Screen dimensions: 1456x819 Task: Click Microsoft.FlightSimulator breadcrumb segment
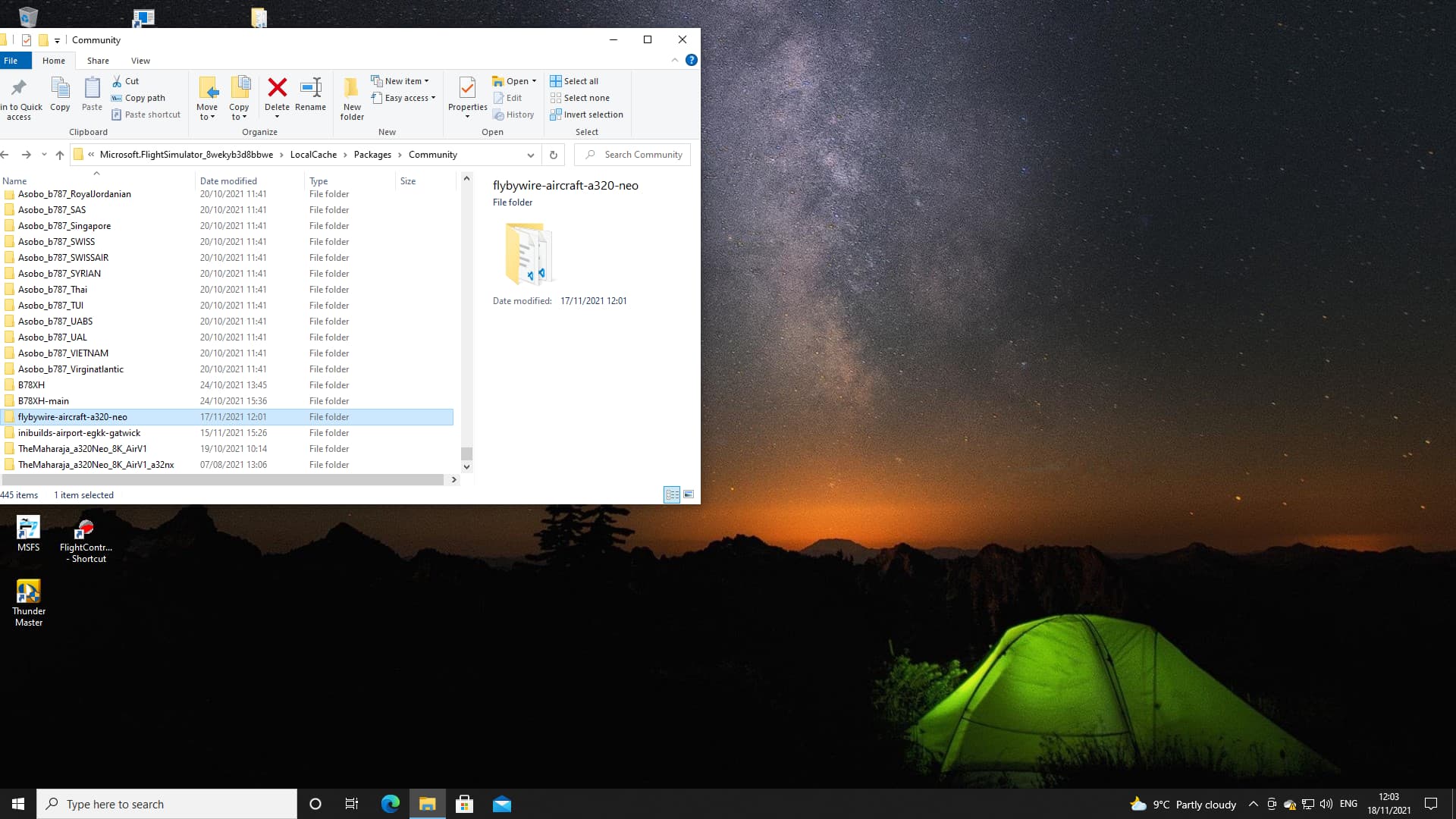(187, 155)
